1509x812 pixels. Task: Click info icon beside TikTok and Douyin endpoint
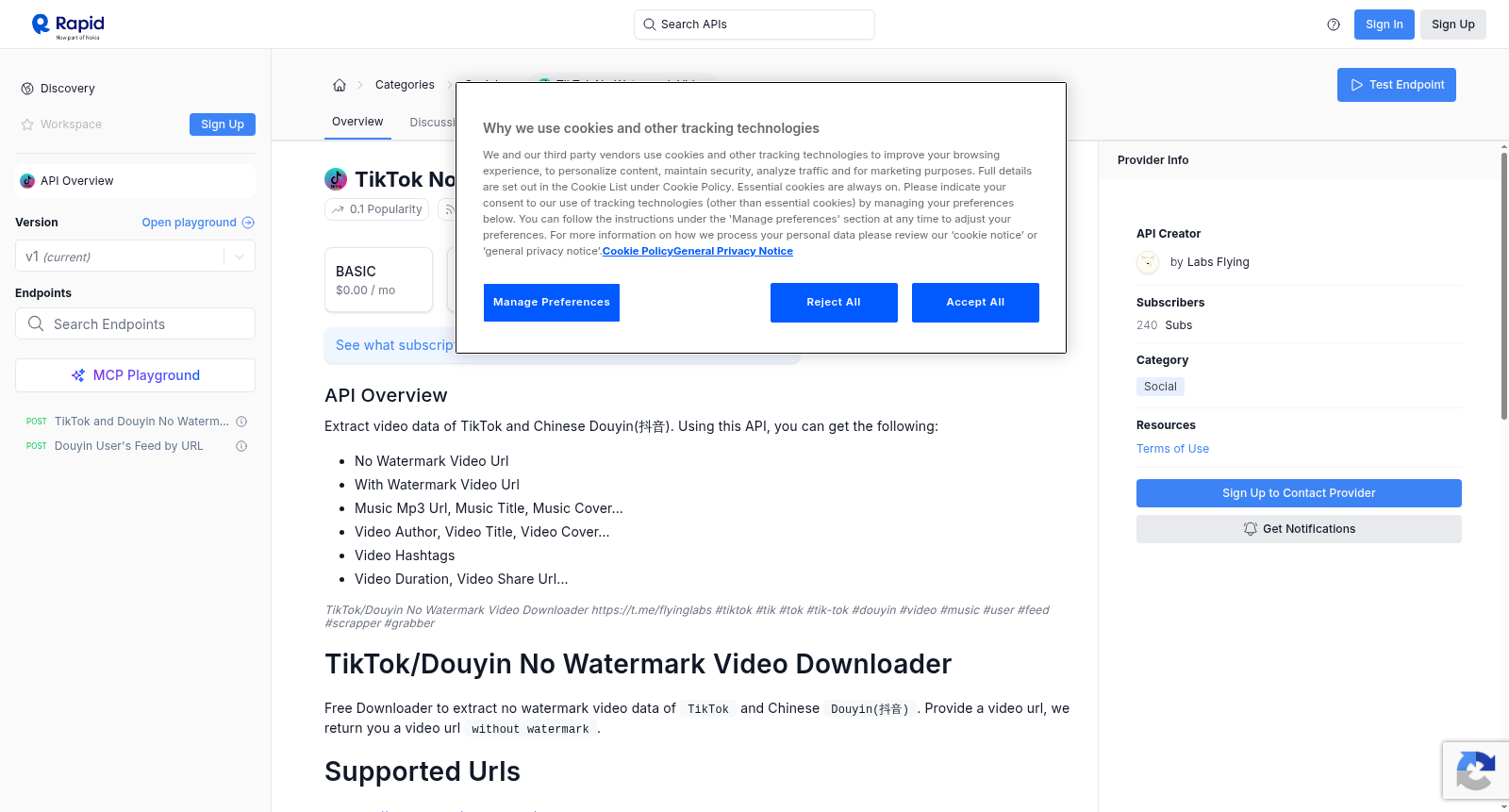[x=241, y=422]
